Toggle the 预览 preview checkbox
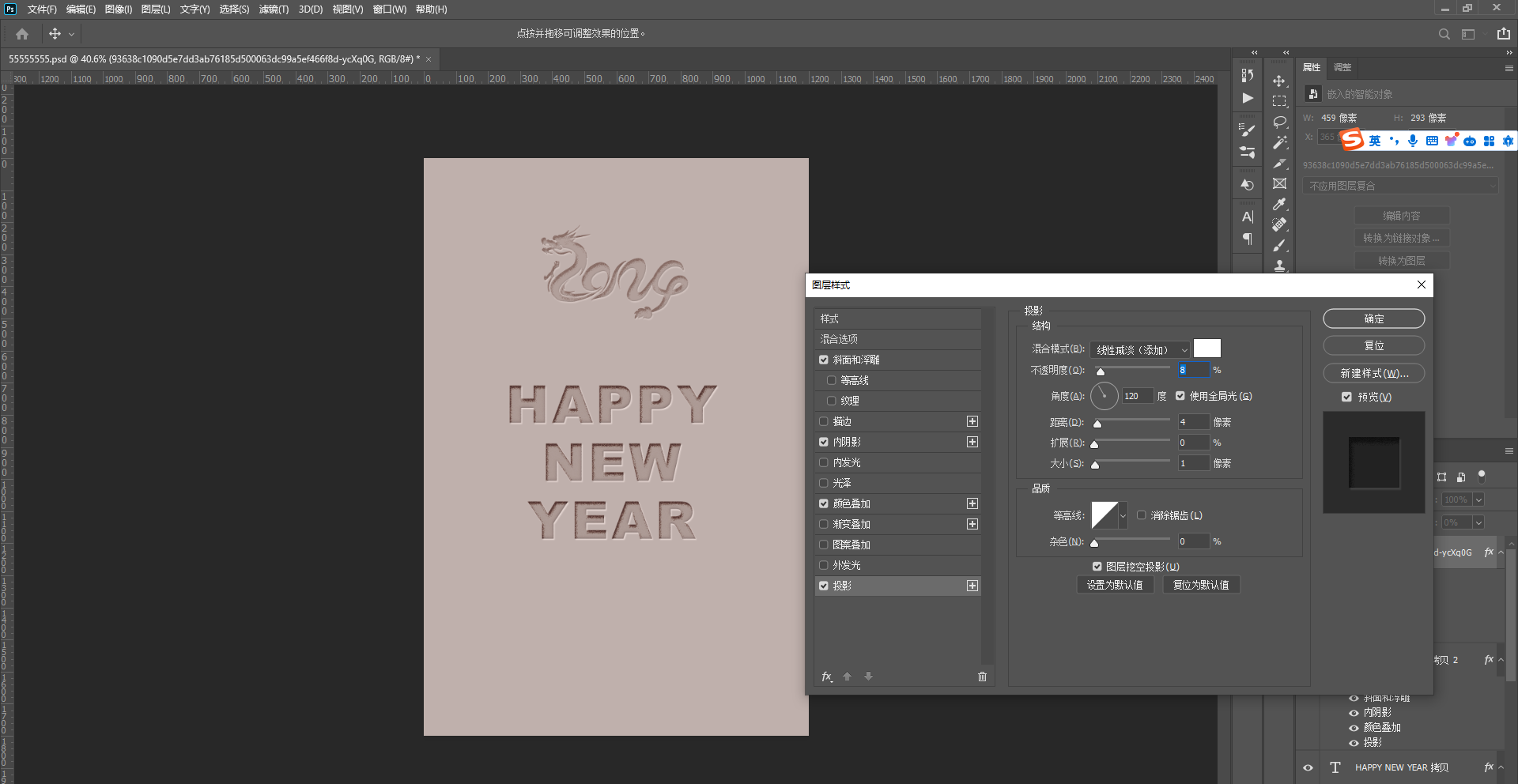This screenshot has width=1518, height=784. (x=1346, y=397)
